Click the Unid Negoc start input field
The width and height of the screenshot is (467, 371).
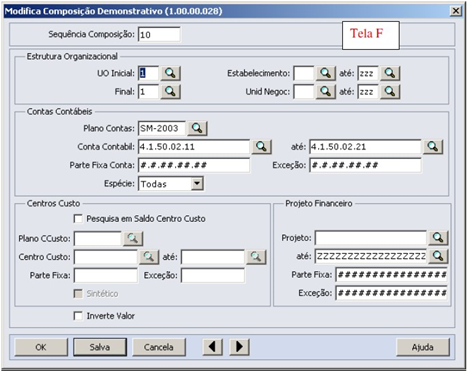(303, 92)
